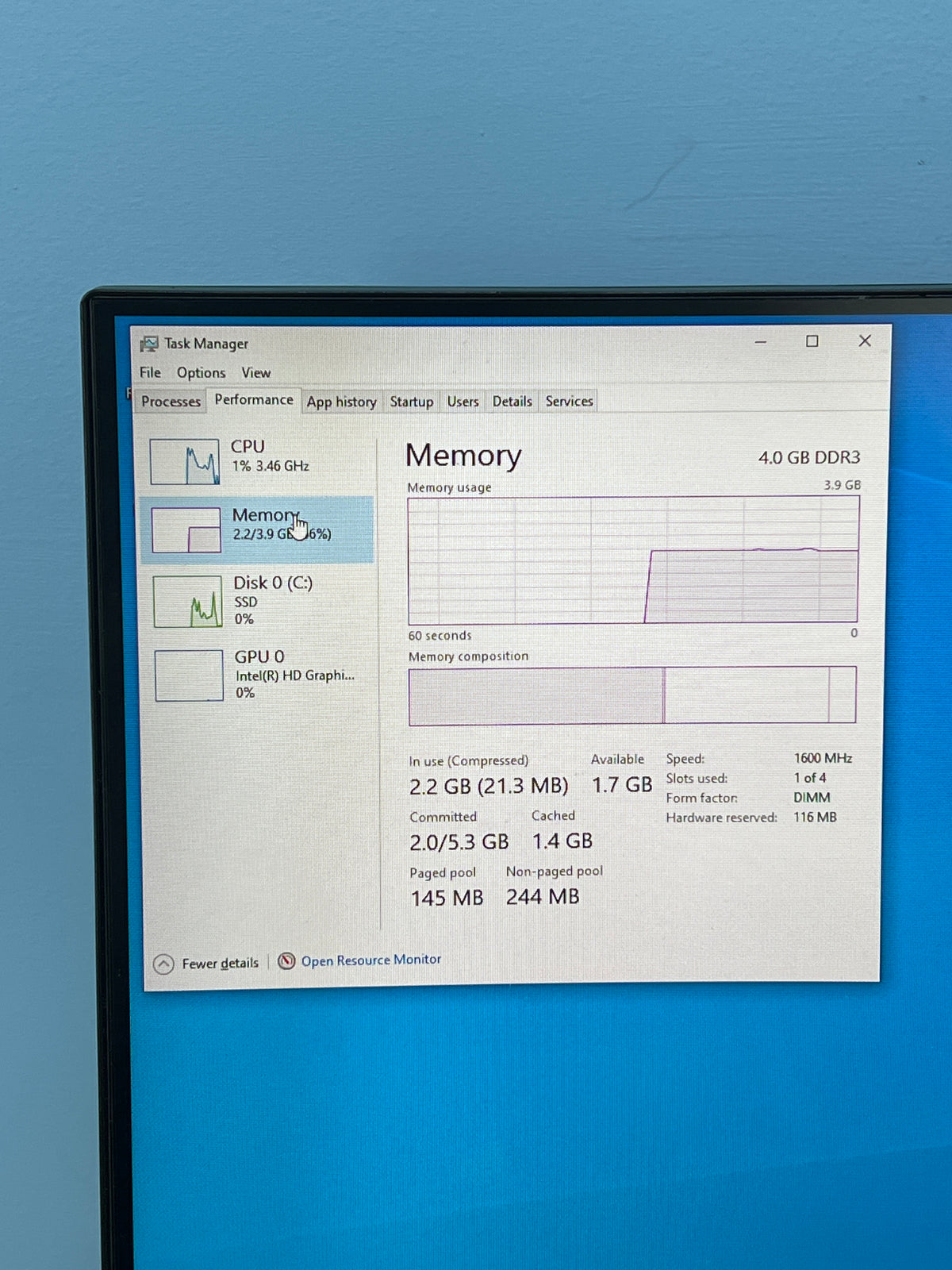952x1270 pixels.
Task: Click the Disk 0 mini graph thumbnail
Action: click(187, 602)
